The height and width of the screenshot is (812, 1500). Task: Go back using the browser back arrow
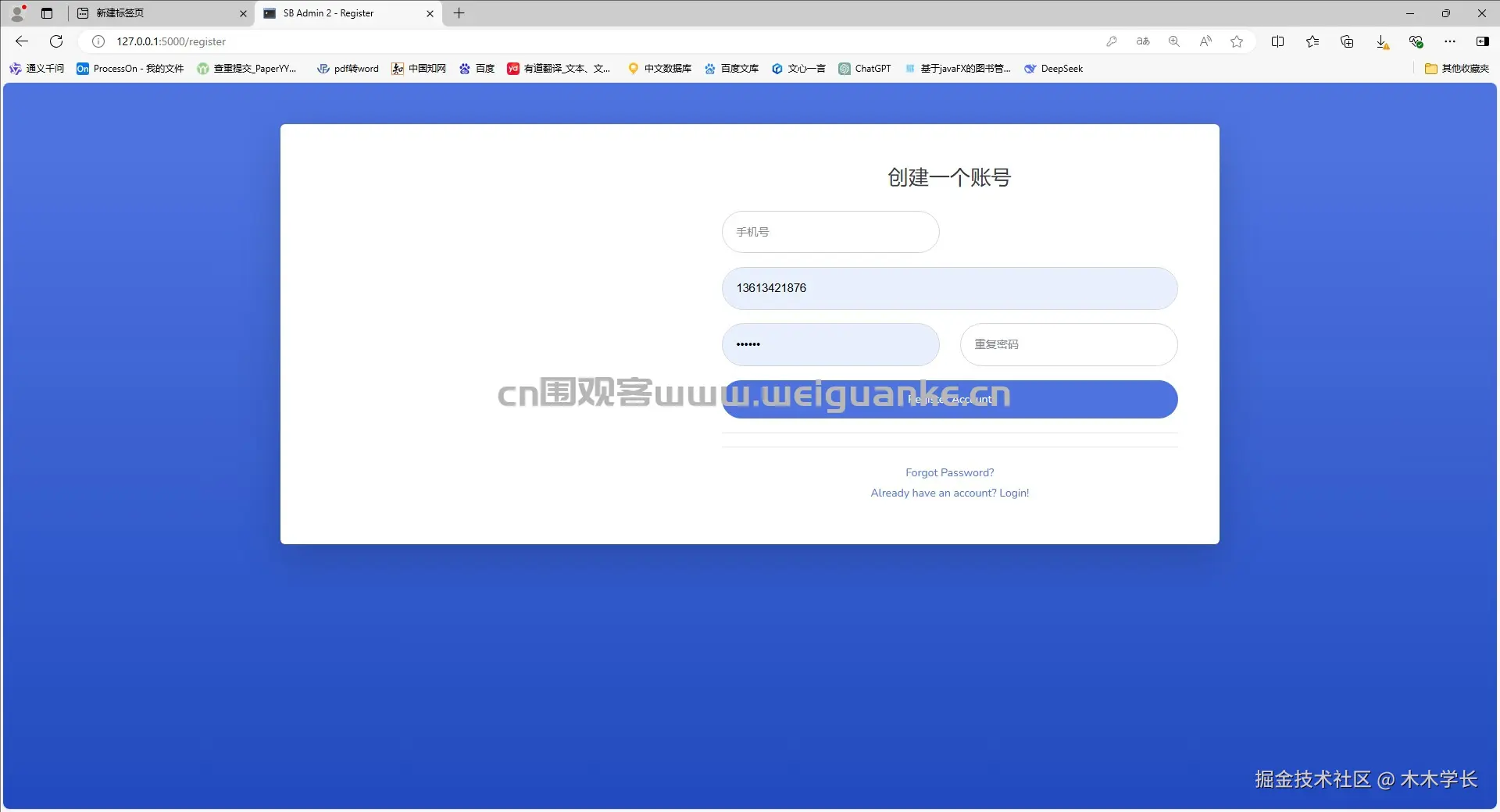pos(22,41)
